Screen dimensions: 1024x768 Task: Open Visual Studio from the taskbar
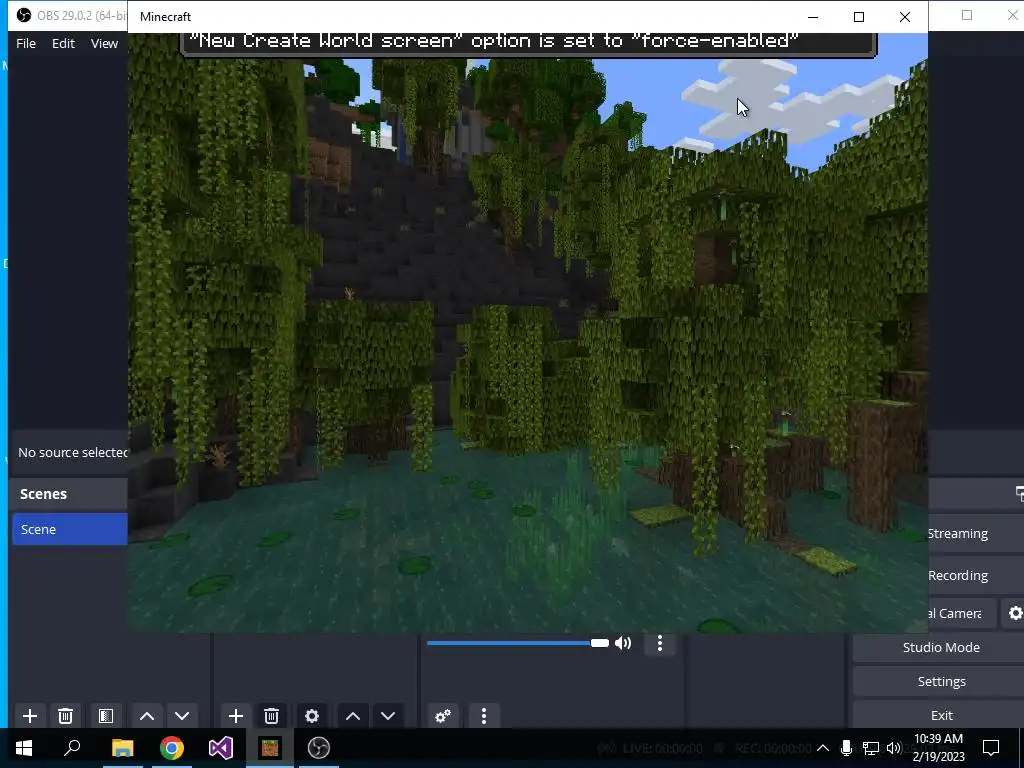(x=221, y=748)
